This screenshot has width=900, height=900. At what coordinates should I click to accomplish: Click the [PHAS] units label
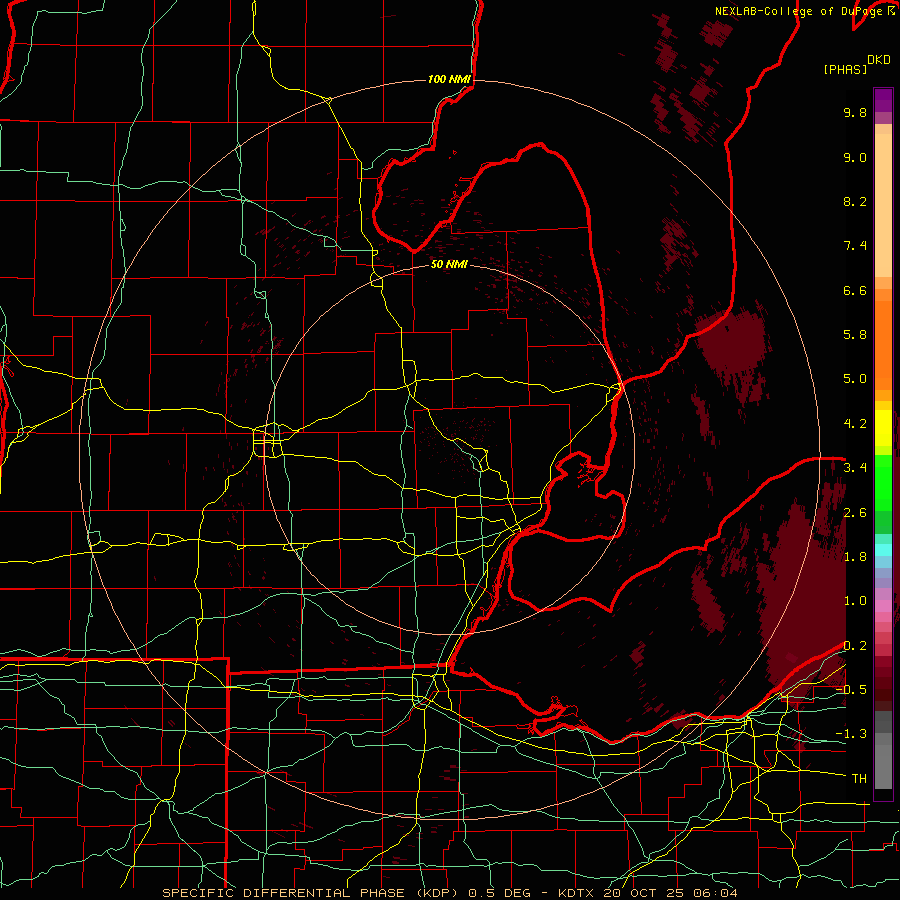[x=845, y=69]
